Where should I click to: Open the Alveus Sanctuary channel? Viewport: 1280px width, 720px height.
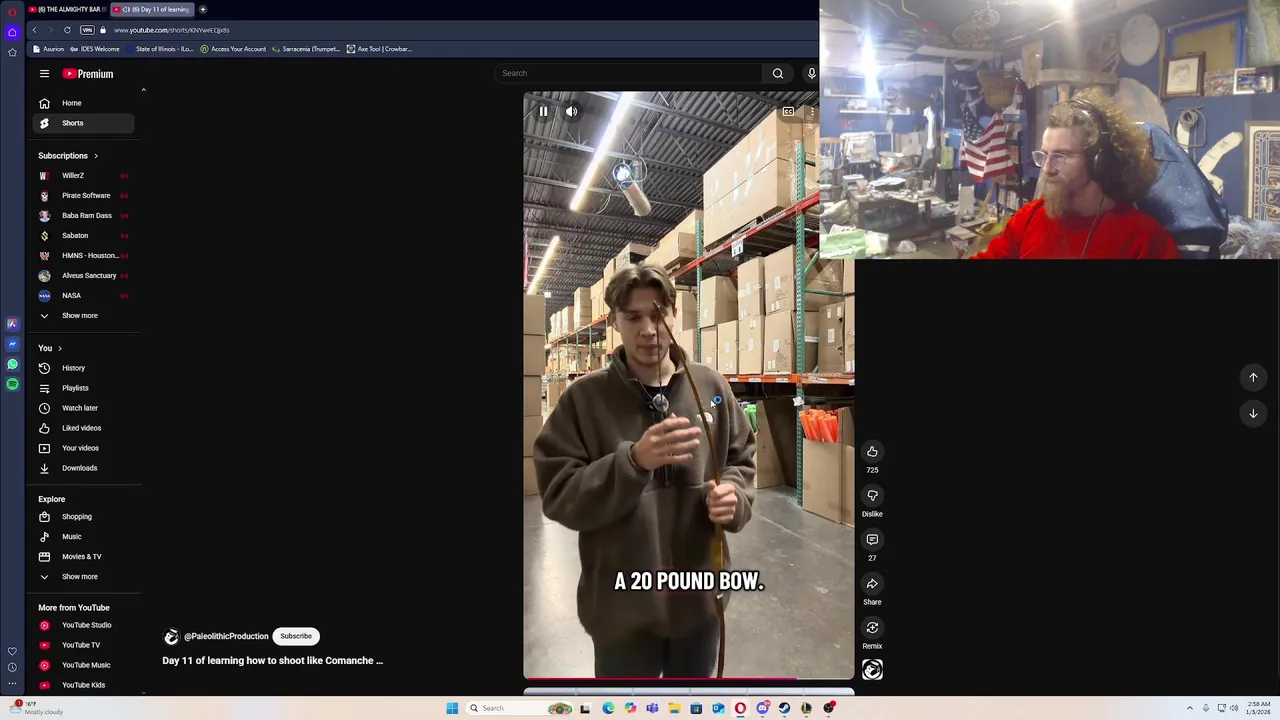point(84,276)
